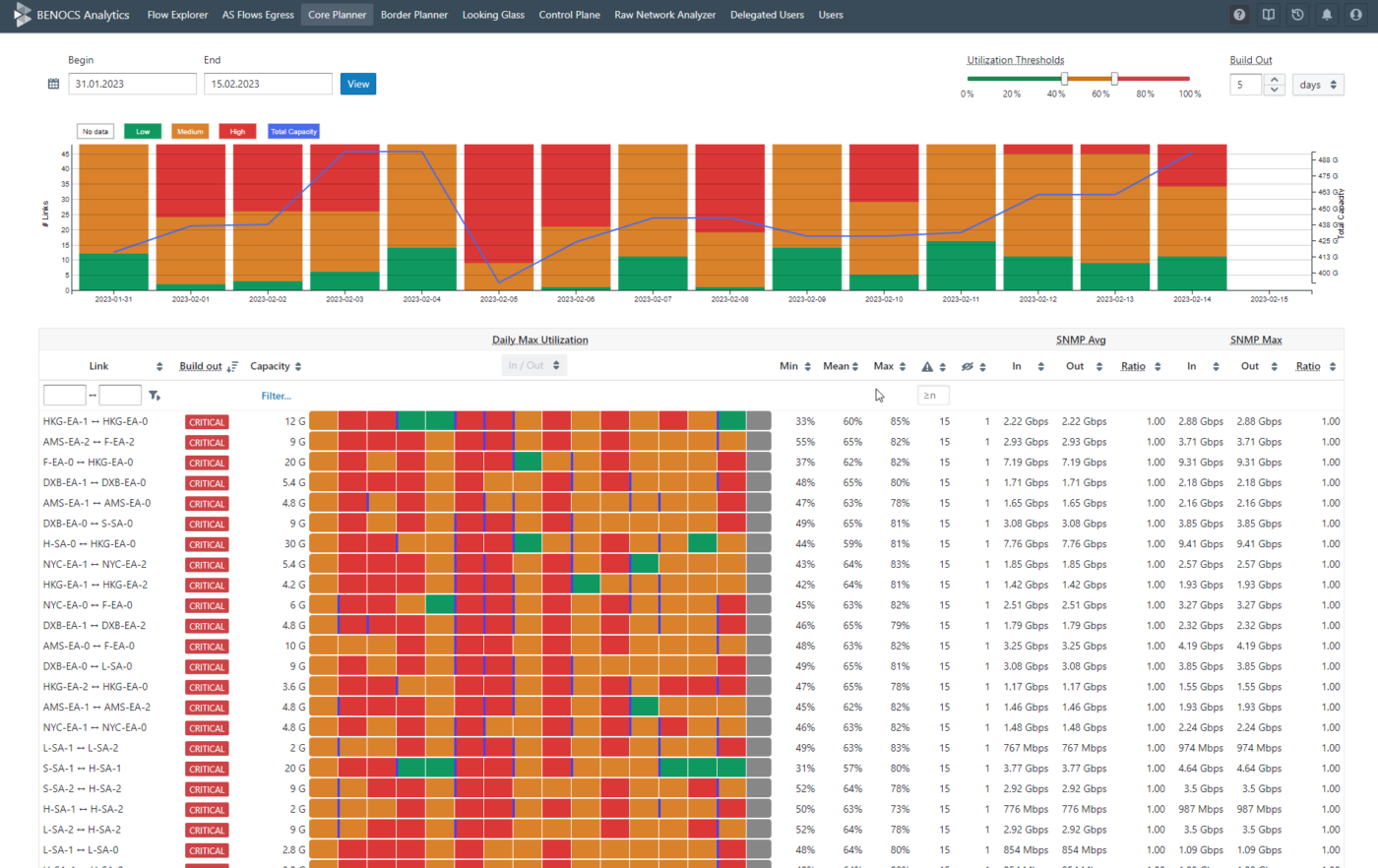Image resolution: width=1378 pixels, height=868 pixels.
Task: Open the days unit dropdown
Action: coord(1318,85)
